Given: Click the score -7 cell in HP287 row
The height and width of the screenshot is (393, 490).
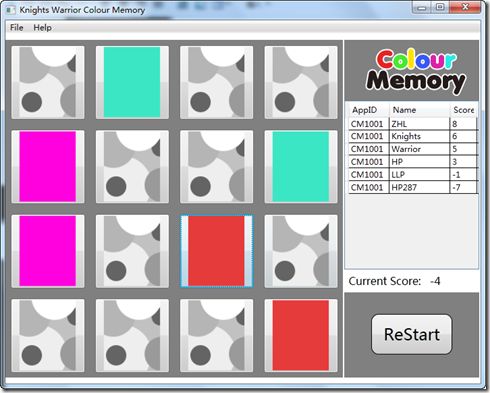Looking at the screenshot, I should tap(464, 187).
